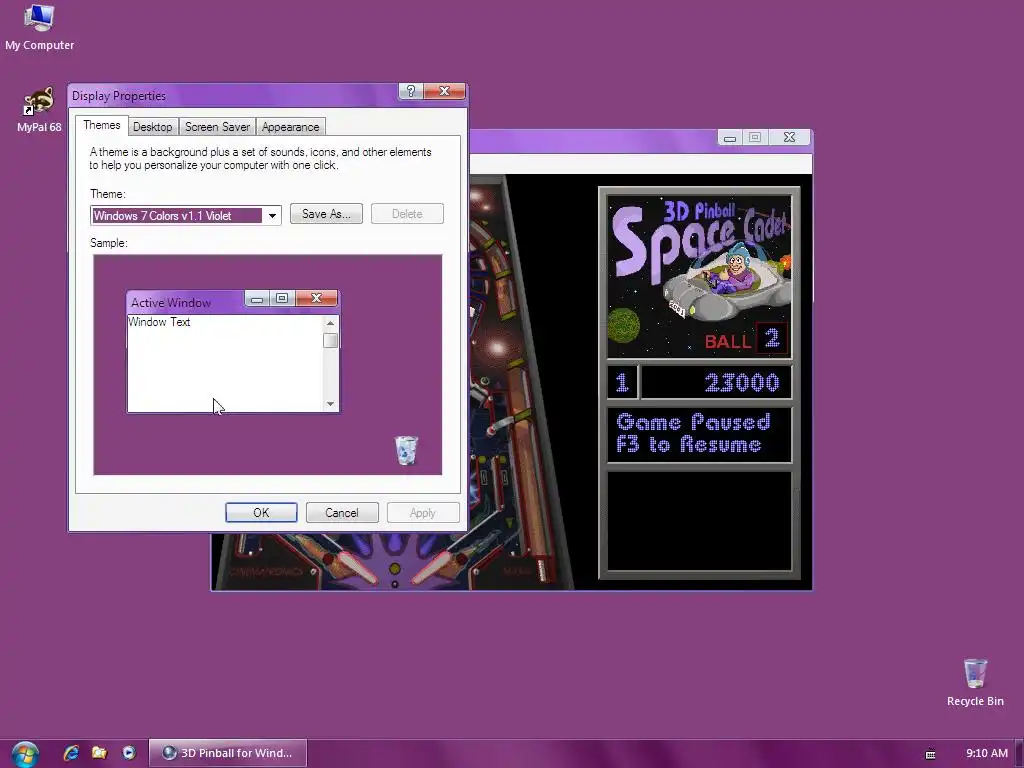This screenshot has height=768, width=1024.
Task: Open the Screen Saver tab
Action: pyautogui.click(x=217, y=127)
